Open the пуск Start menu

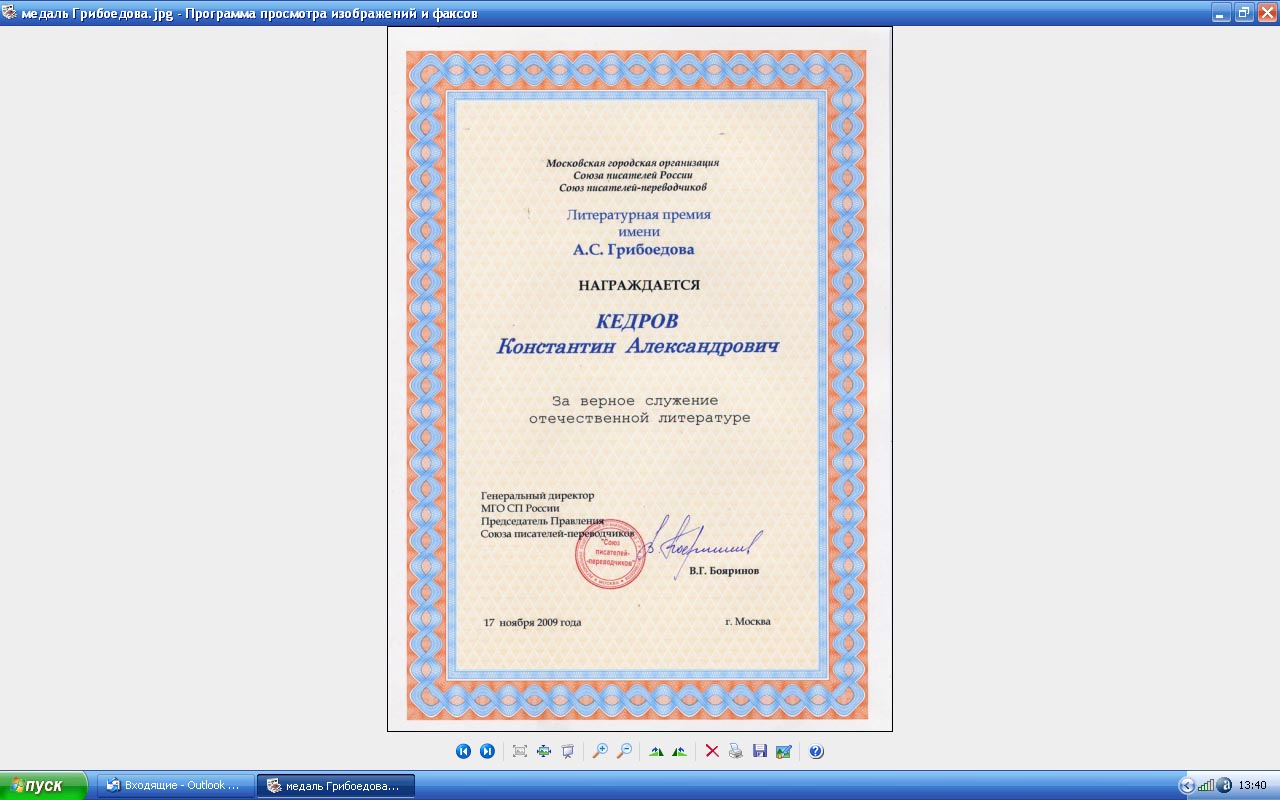(44, 786)
